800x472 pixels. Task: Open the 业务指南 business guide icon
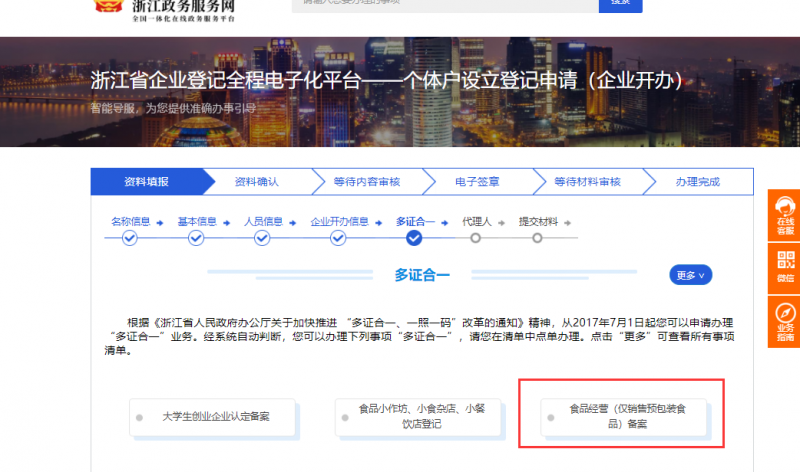785,320
